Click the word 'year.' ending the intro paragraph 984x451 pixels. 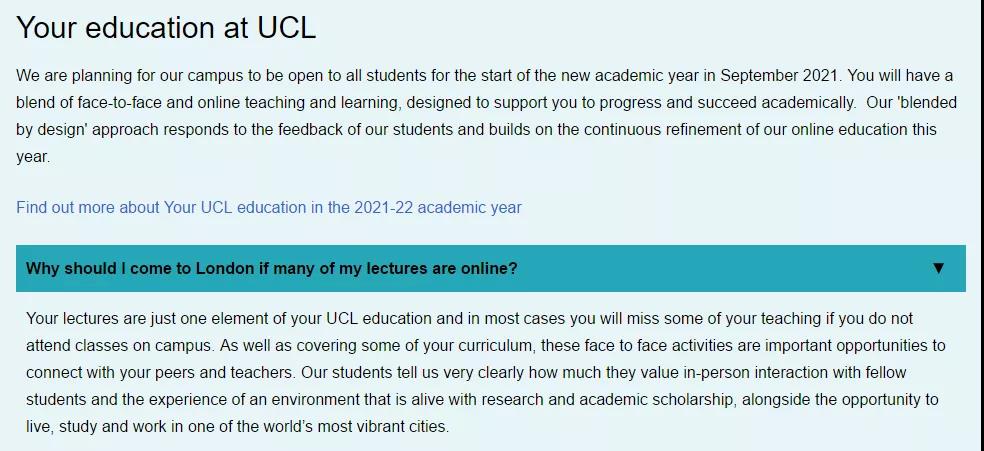pyautogui.click(x=33, y=157)
